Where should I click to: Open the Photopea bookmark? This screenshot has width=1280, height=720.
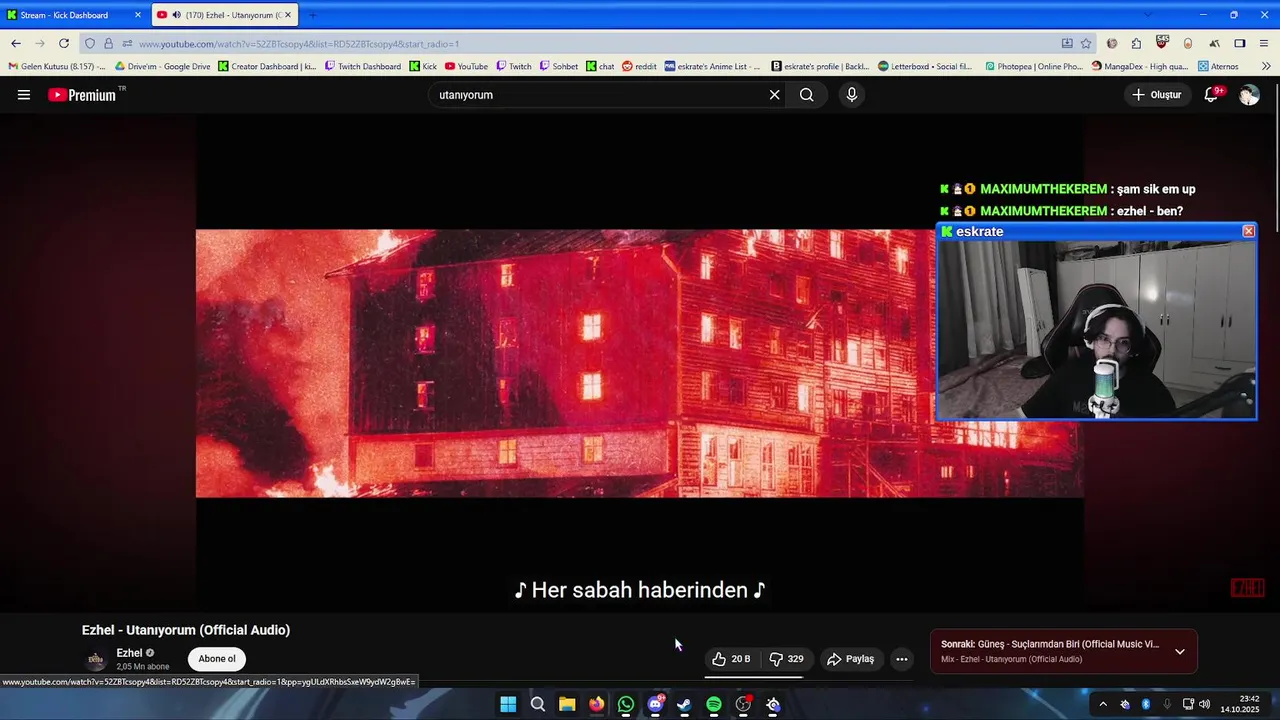coord(1034,67)
